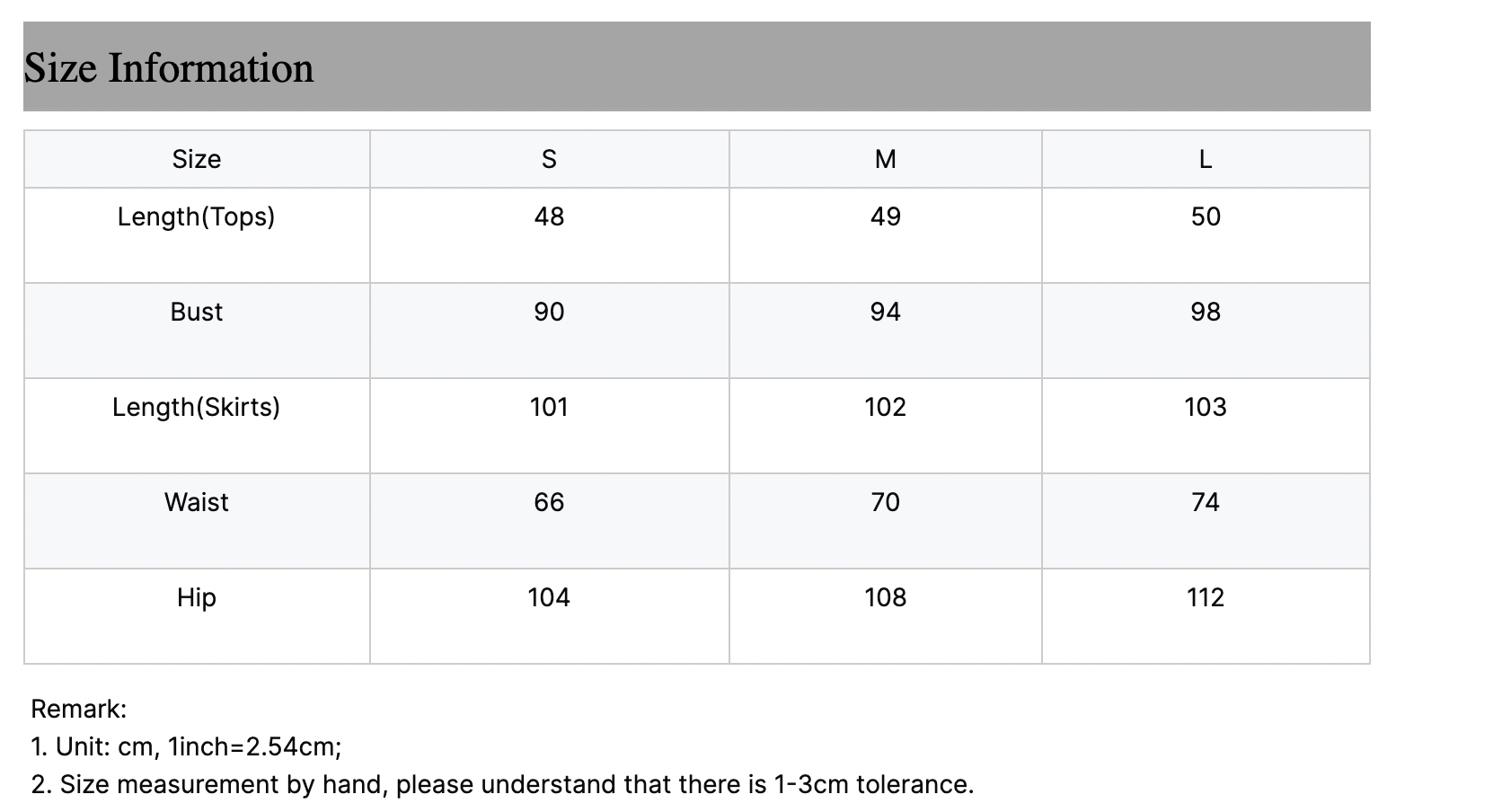This screenshot has width=1502, height=812.
Task: Select the hip value 108 cell
Action: 886,616
